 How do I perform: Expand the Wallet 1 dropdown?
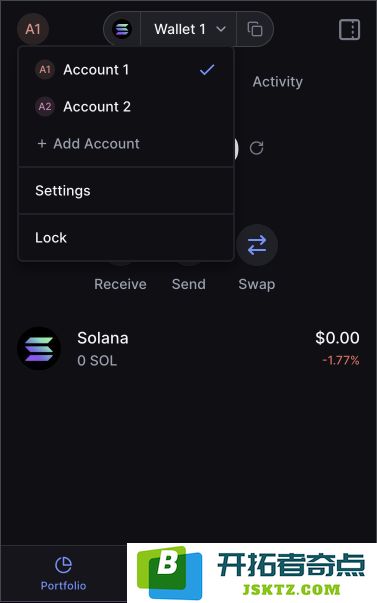188,29
